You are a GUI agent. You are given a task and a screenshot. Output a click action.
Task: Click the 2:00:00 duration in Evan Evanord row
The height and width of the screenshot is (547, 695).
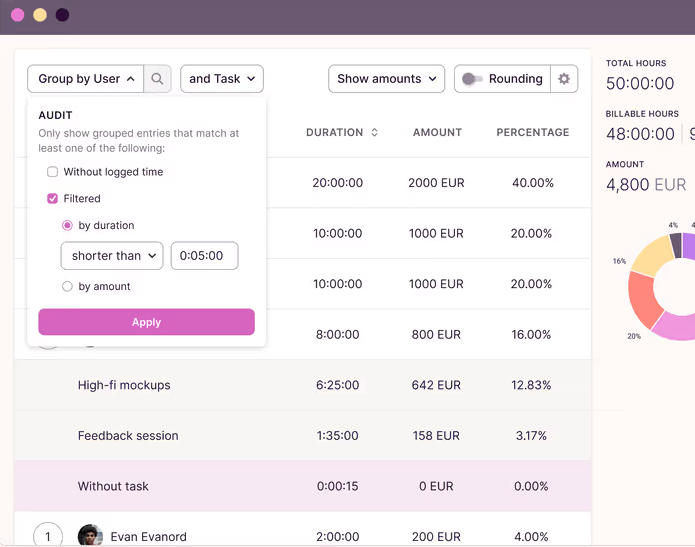[x=338, y=536]
